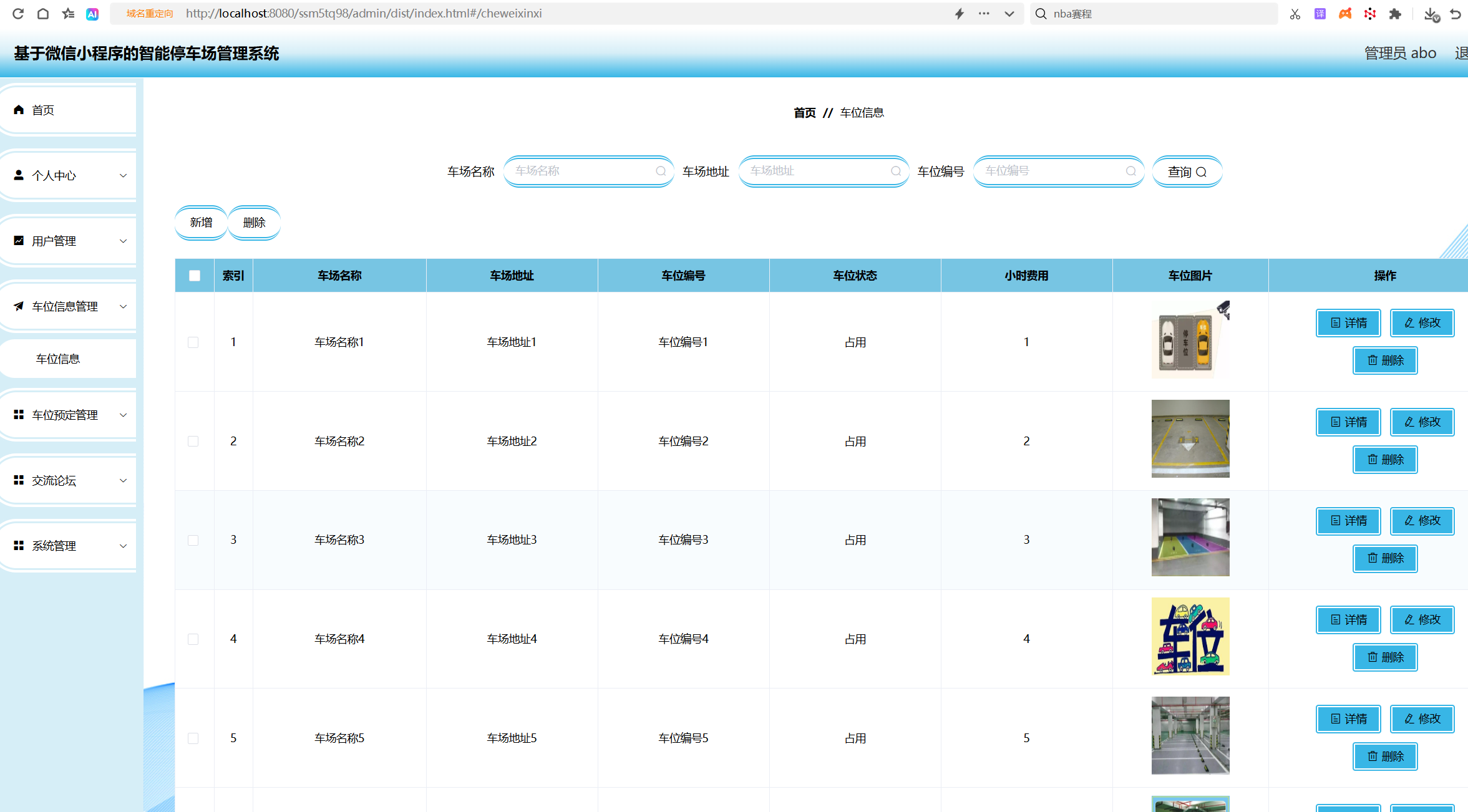Bookmark this page with star icon

pos(68,14)
